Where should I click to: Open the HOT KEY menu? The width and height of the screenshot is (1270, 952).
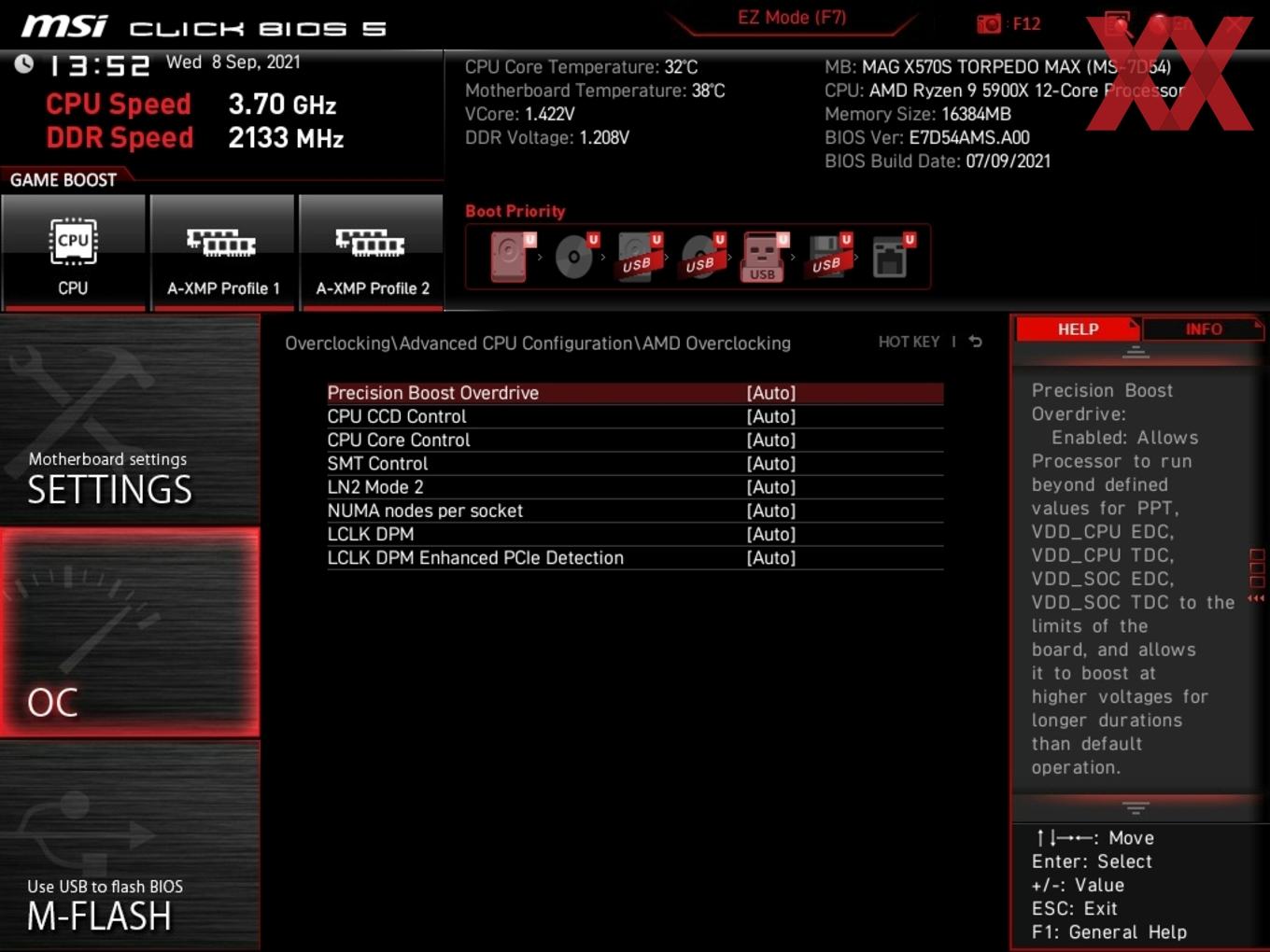[x=909, y=343]
